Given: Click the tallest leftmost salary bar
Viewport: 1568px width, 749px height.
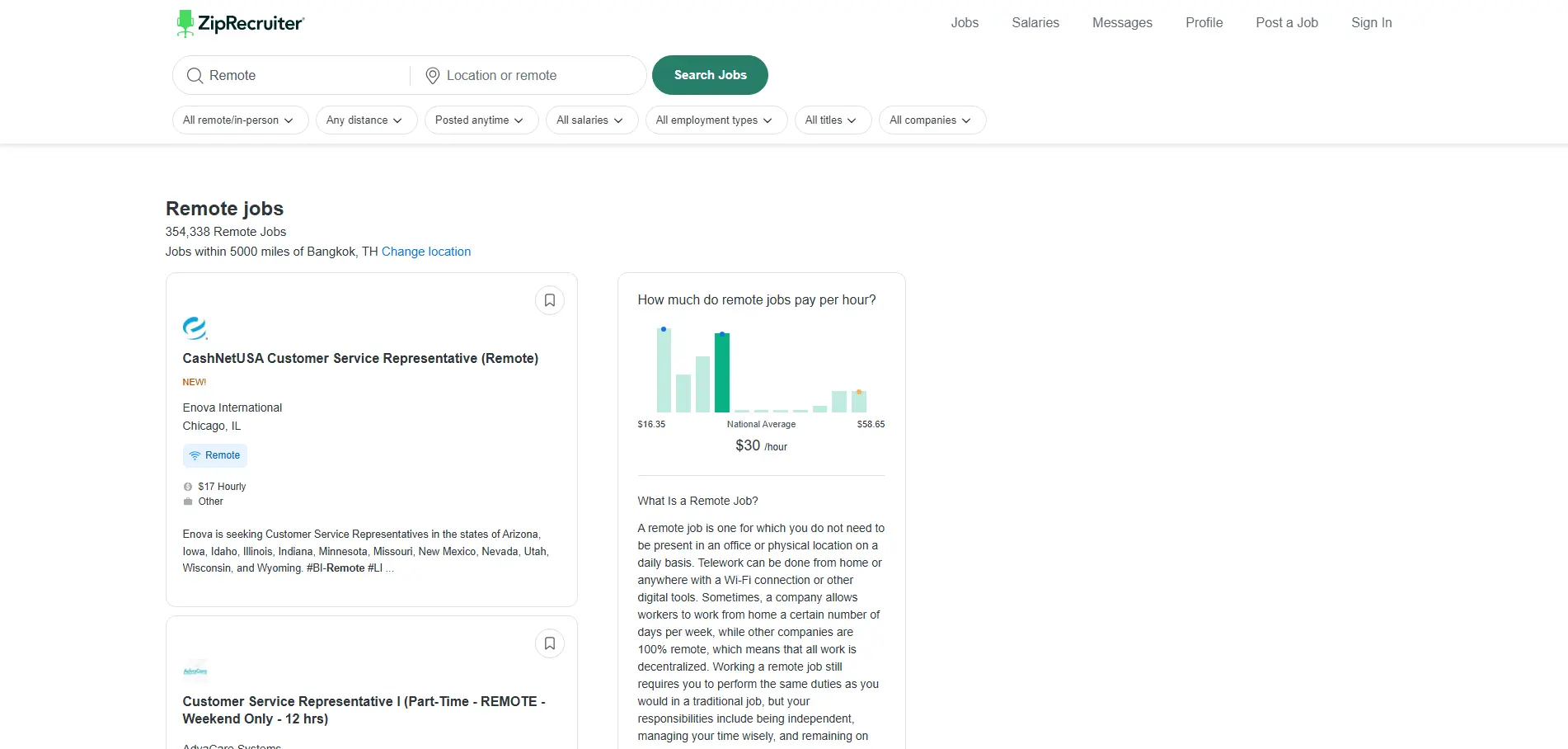Looking at the screenshot, I should 664,370.
